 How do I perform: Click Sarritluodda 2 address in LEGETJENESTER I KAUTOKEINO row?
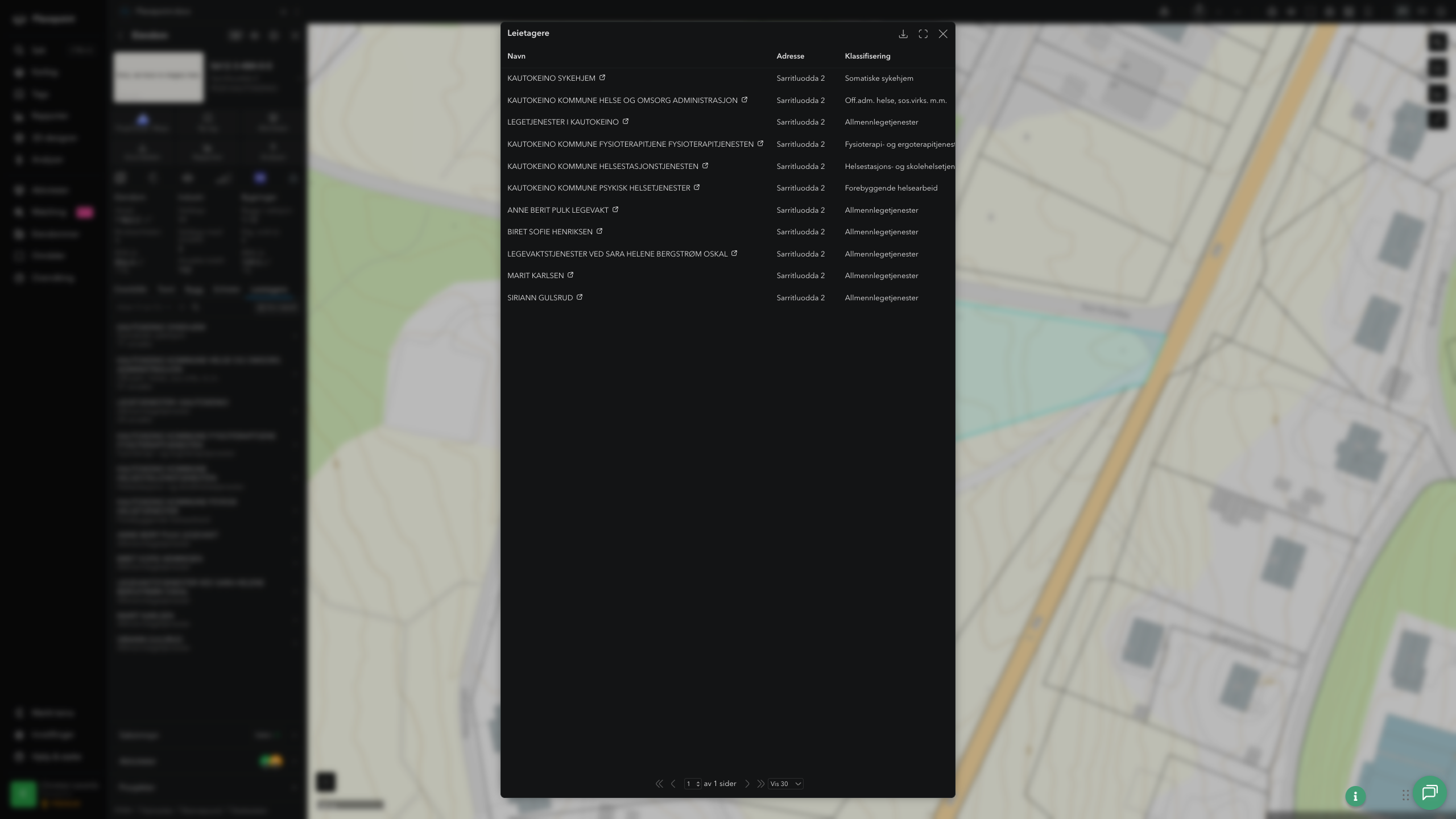click(x=801, y=122)
